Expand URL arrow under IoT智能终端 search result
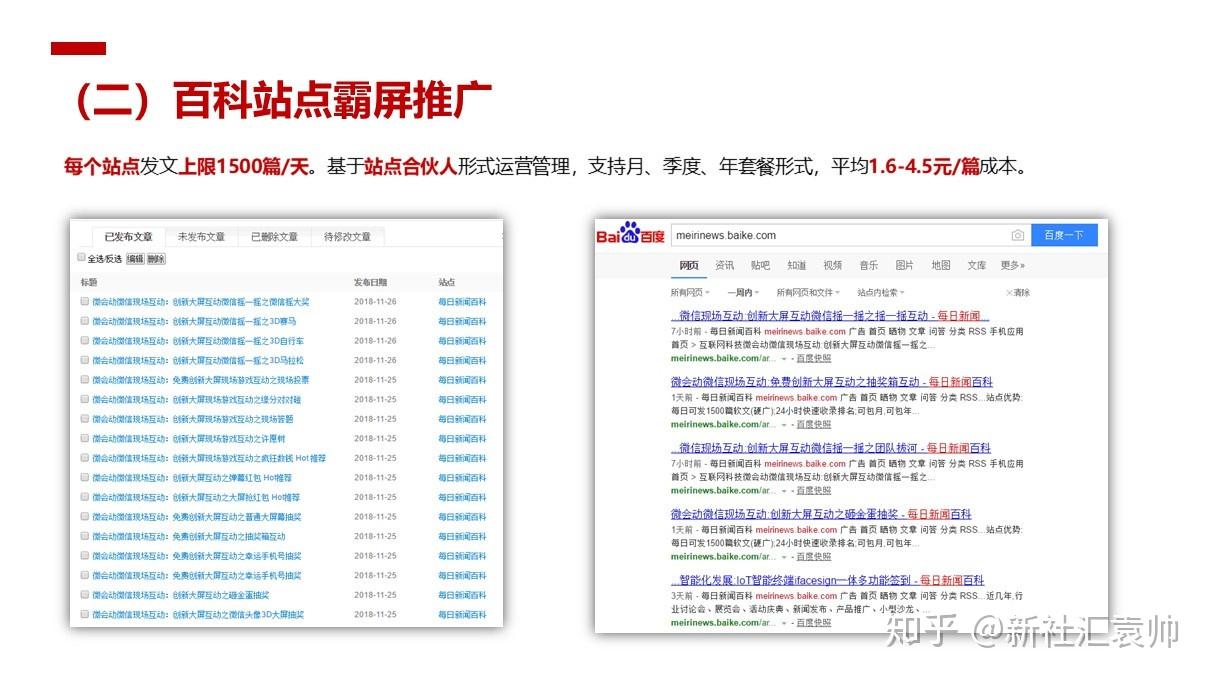This screenshot has height=680, width=1210. point(784,622)
